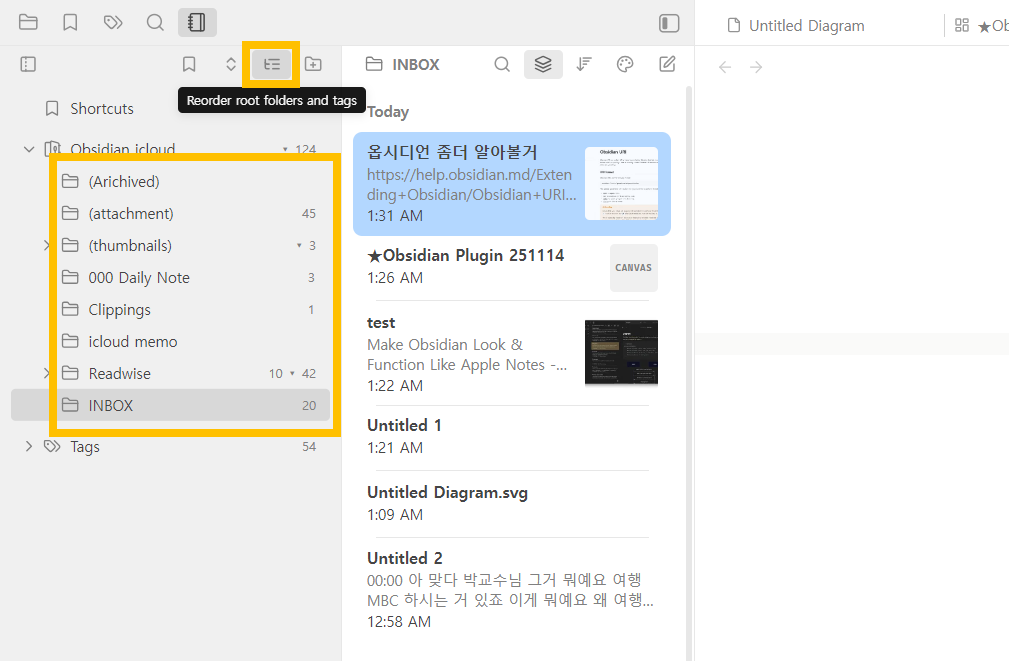Toggle the shortcuts bookmark button in navigation toolbar

pyautogui.click(x=189, y=64)
